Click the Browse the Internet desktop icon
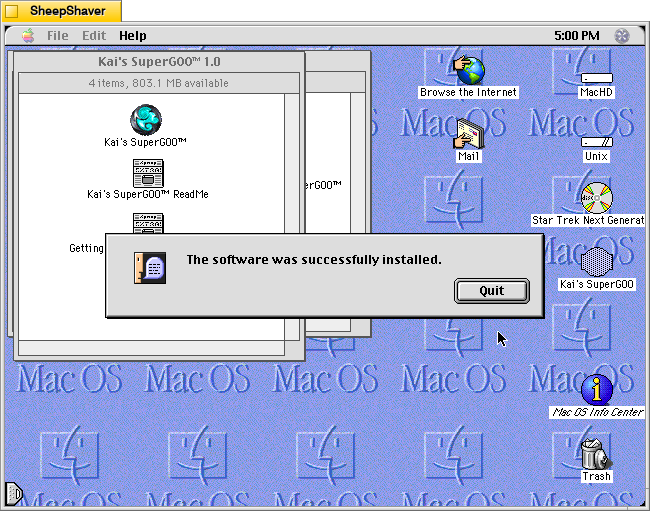The image size is (650, 511). [468, 70]
